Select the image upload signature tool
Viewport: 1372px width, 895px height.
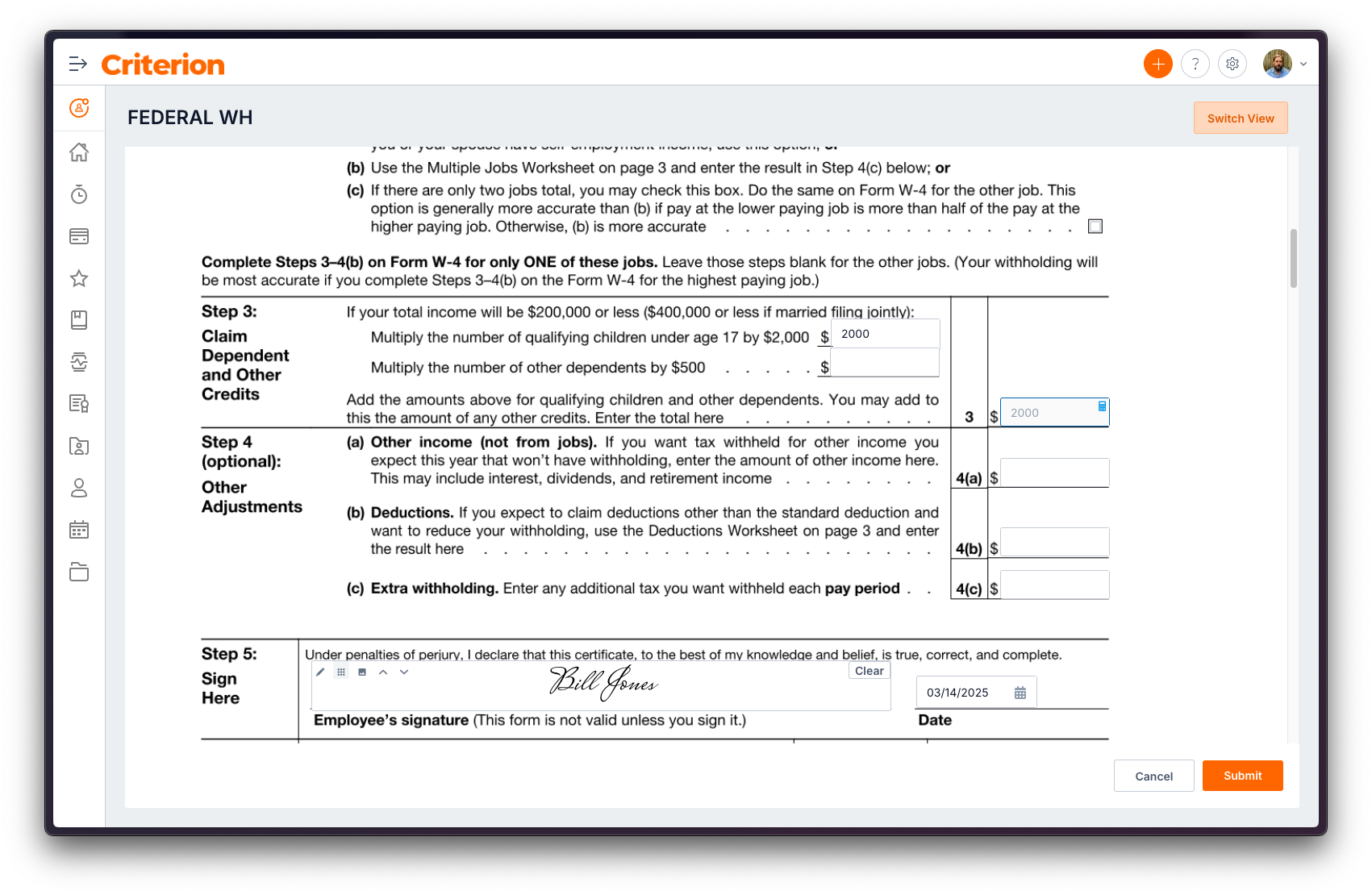click(x=362, y=672)
